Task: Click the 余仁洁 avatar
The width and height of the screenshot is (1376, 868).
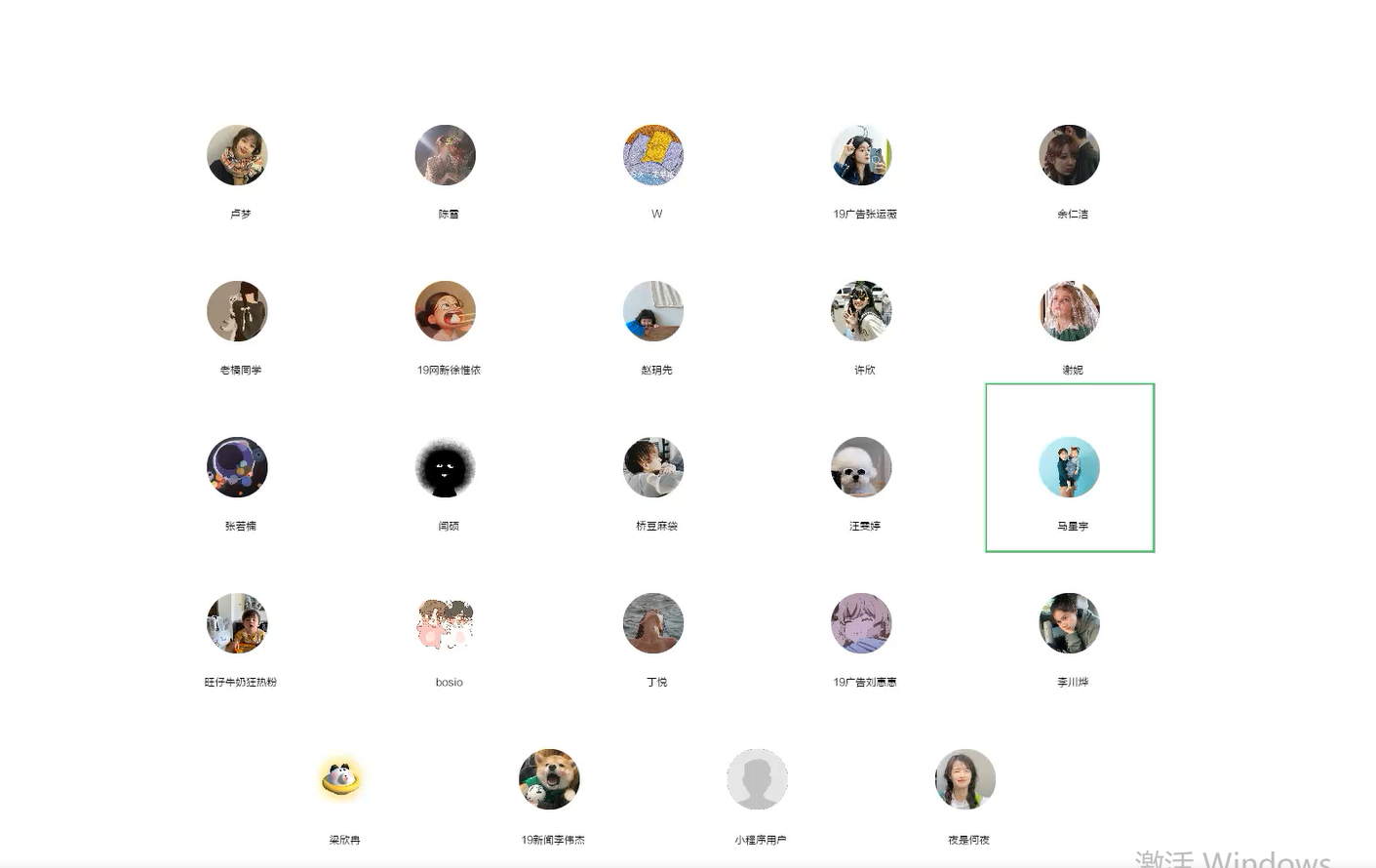Action: point(1070,155)
